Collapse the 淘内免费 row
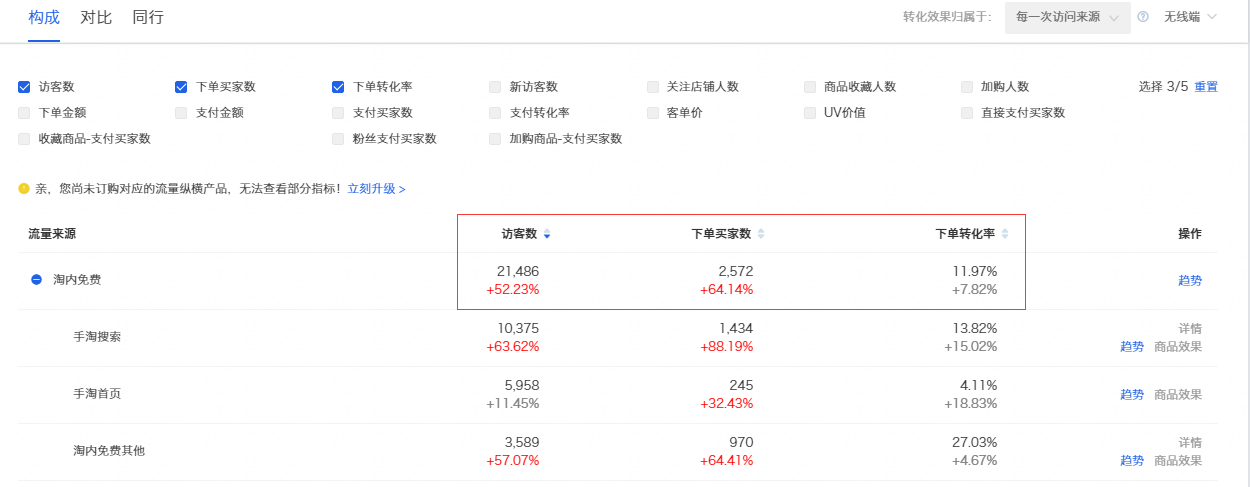 [36, 280]
